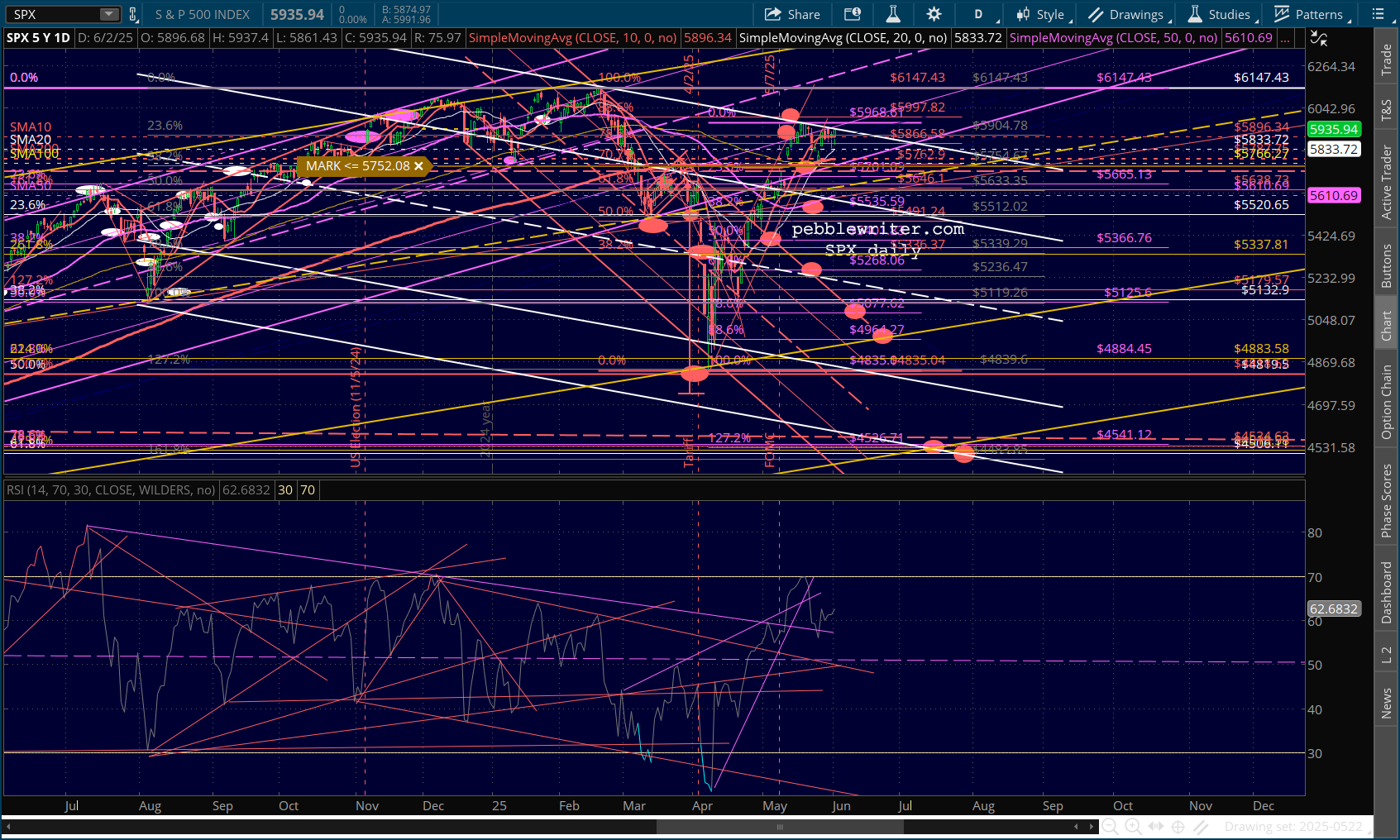Open chart settings gear icon
Image resolution: width=1400 pixels, height=840 pixels.
pos(934,14)
